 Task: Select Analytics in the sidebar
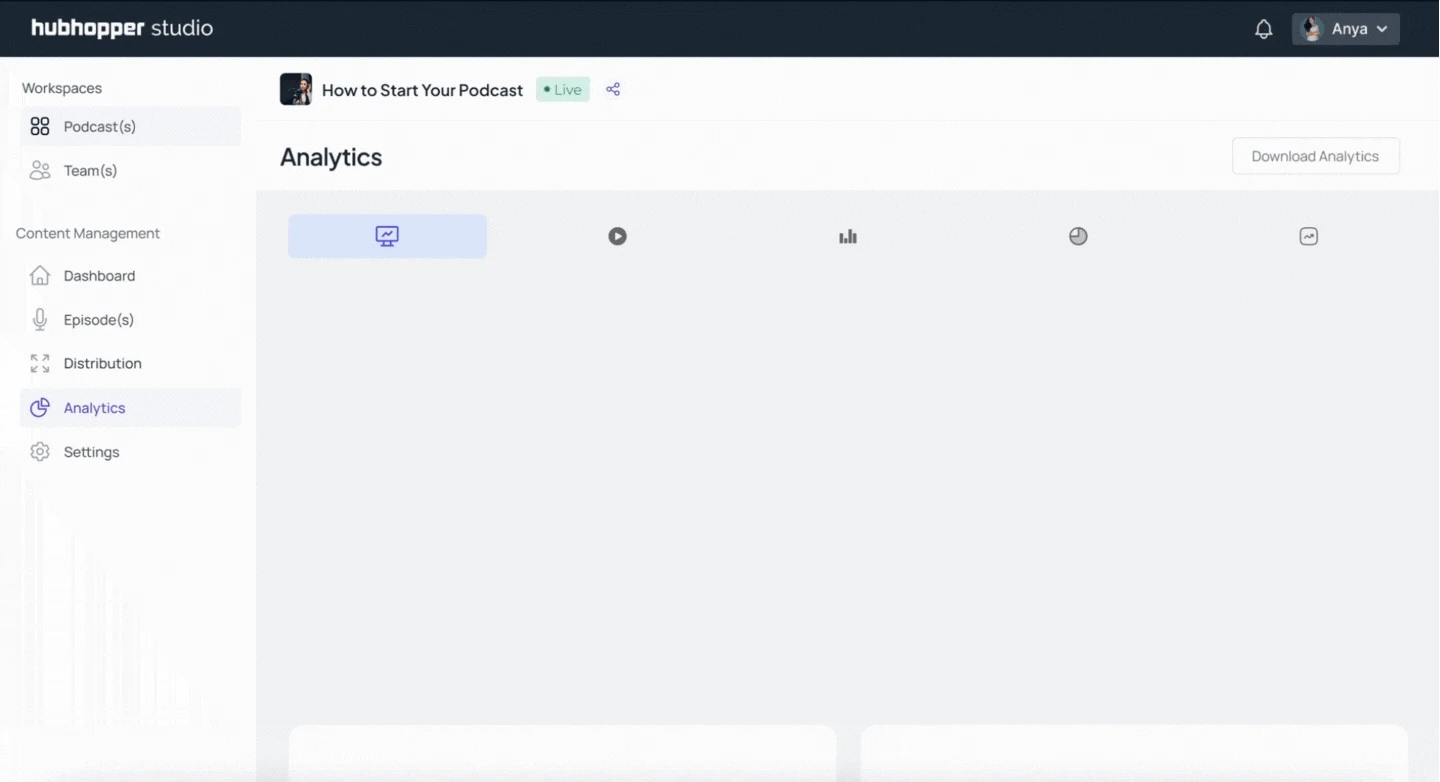[130, 408]
